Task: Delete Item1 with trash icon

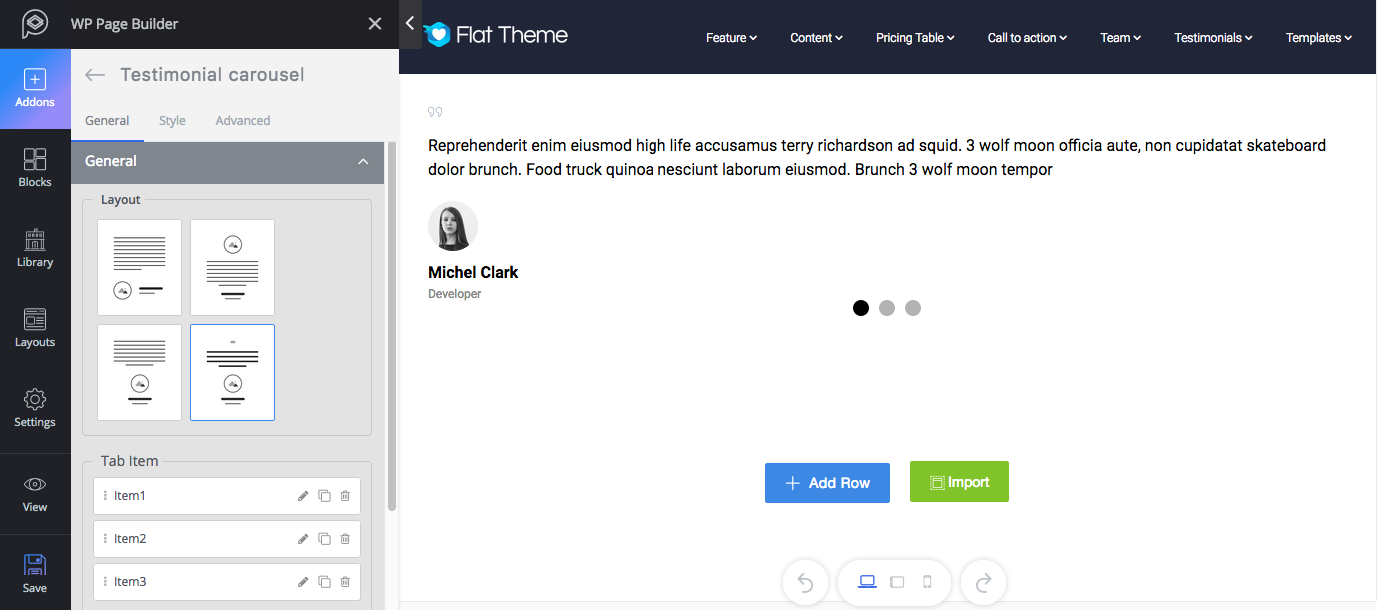Action: tap(345, 496)
